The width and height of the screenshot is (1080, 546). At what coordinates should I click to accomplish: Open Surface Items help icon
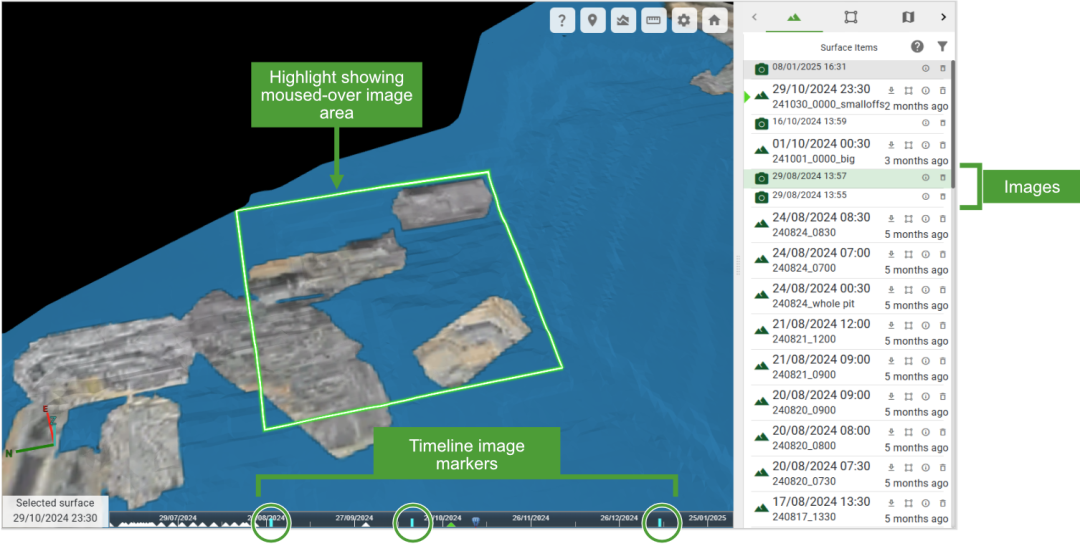pyautogui.click(x=917, y=47)
